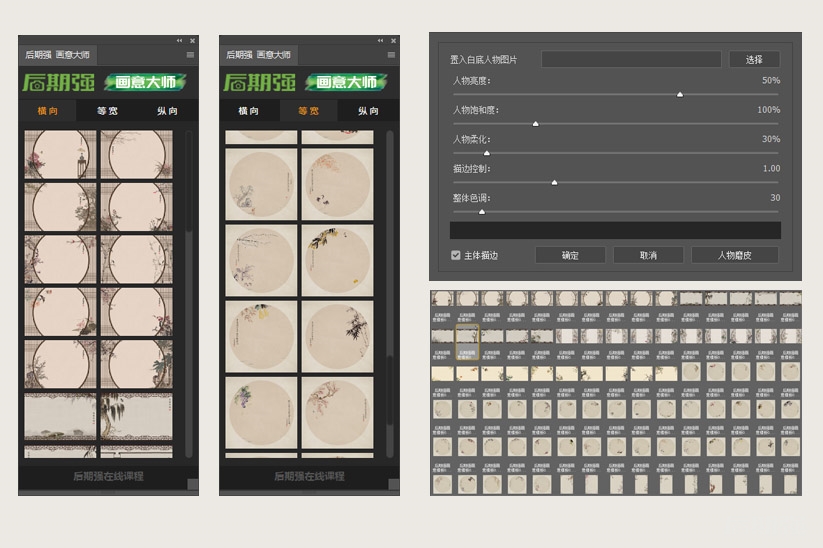The width and height of the screenshot is (823, 548).
Task: Choose the lantern and flowers round-window template in left panel
Action: pos(60,155)
